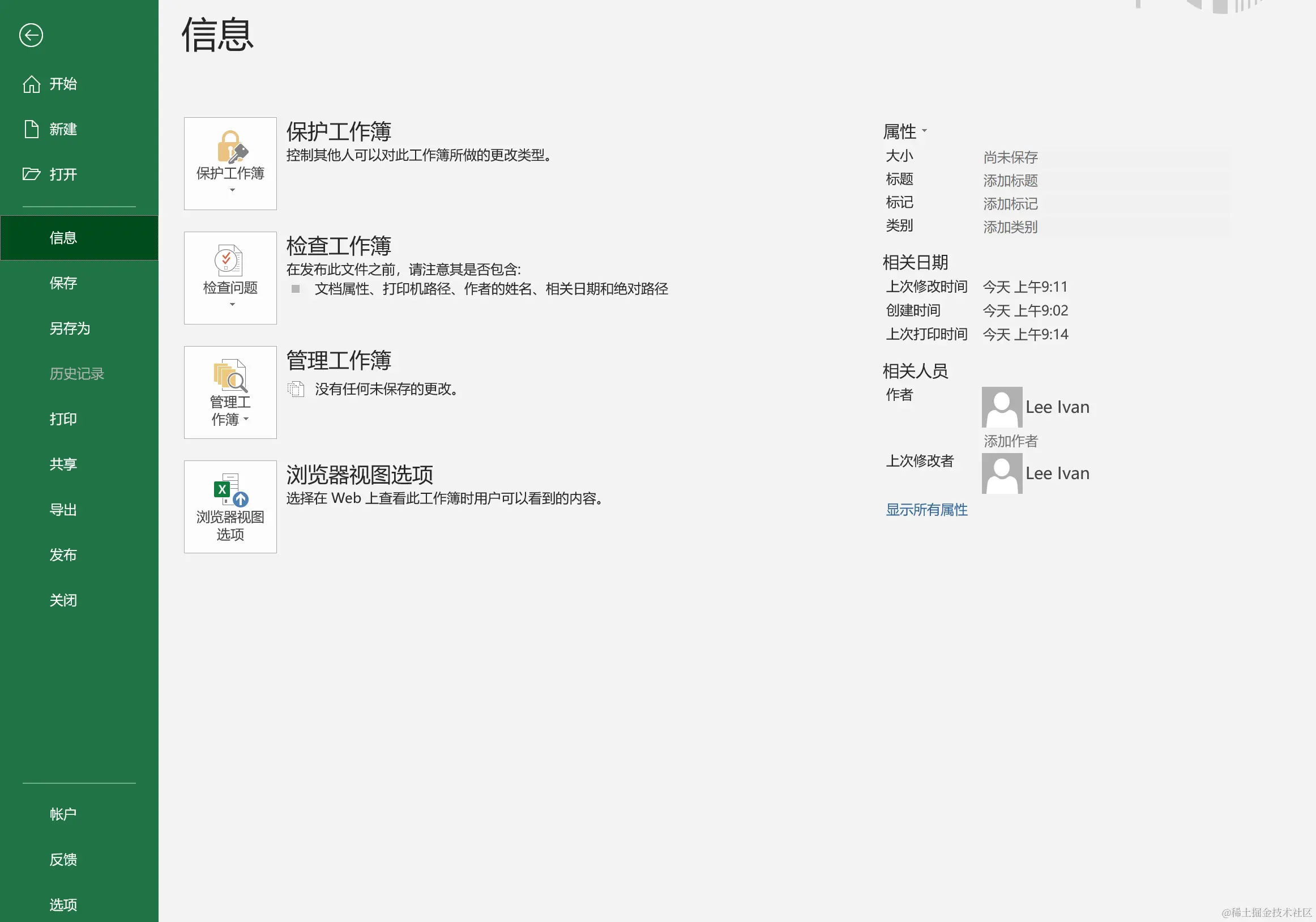Click the 添加作者 field
Viewport: 1316px width, 922px height.
(x=1010, y=441)
